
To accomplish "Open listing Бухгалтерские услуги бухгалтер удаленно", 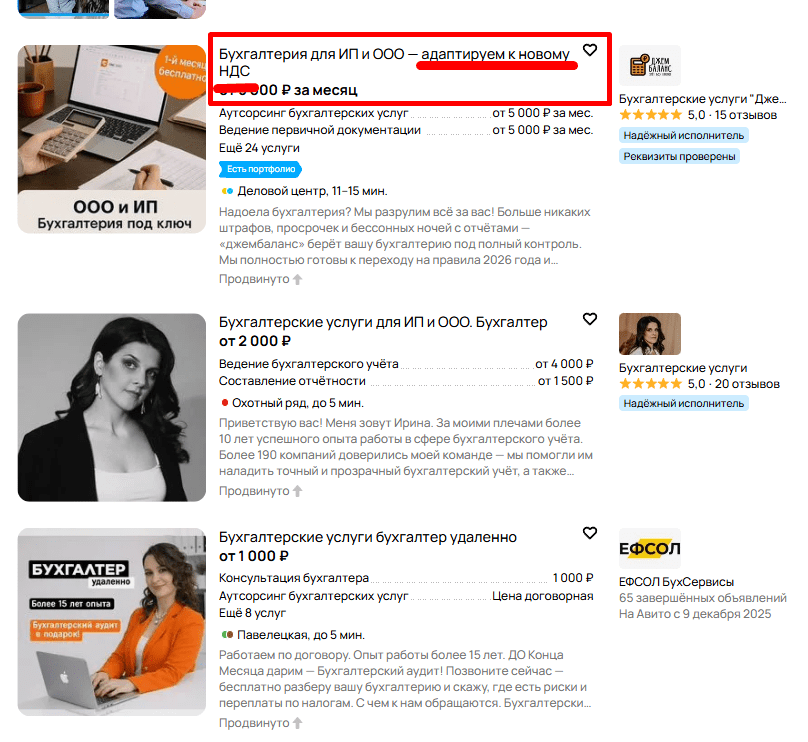I will pos(367,537).
